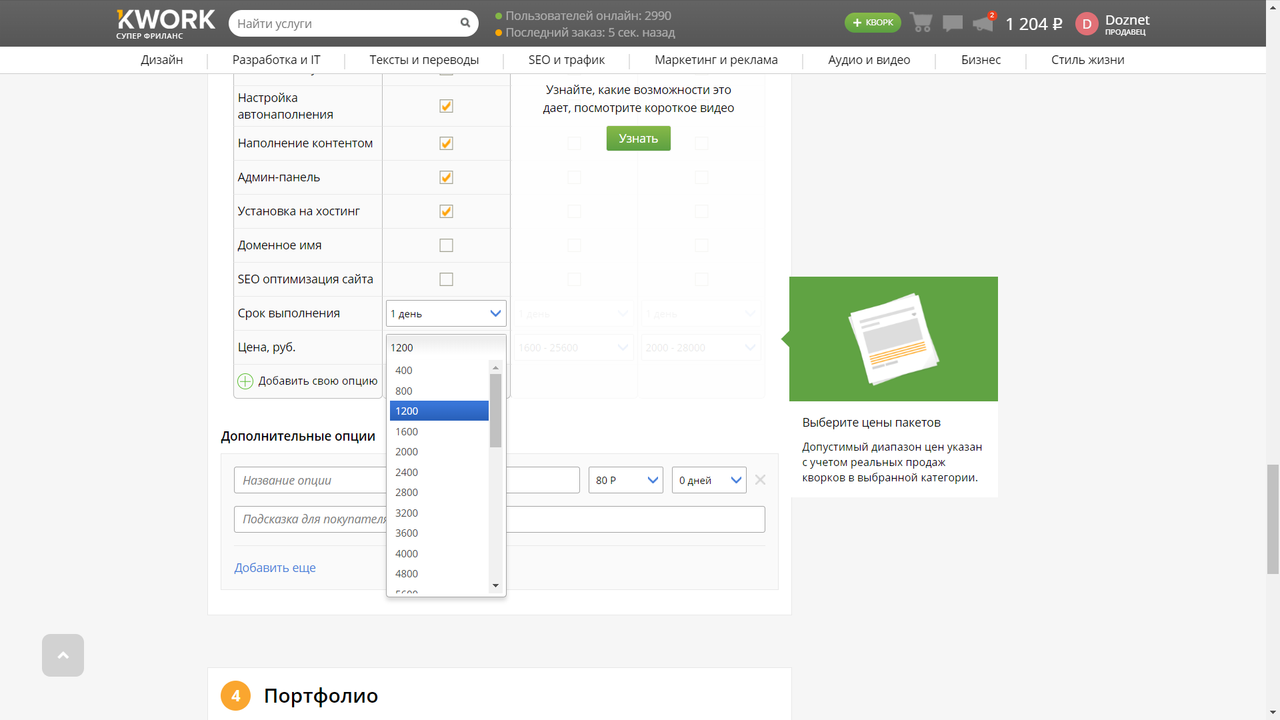Select 2000 from the price list
The height and width of the screenshot is (720, 1280).
coord(439,452)
